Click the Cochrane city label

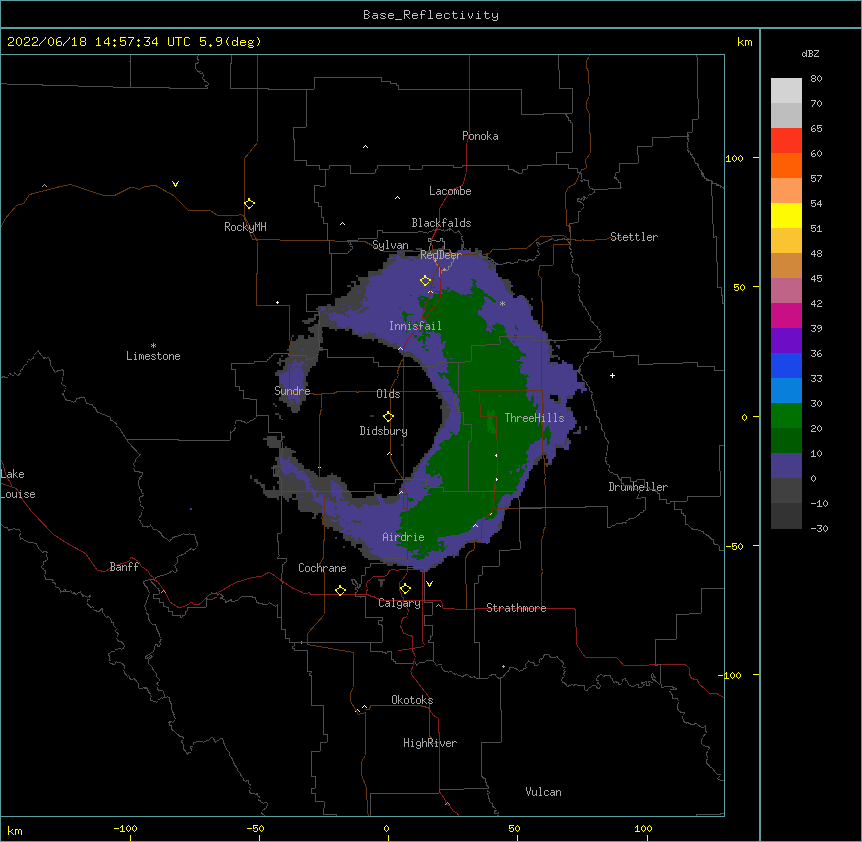click(322, 568)
